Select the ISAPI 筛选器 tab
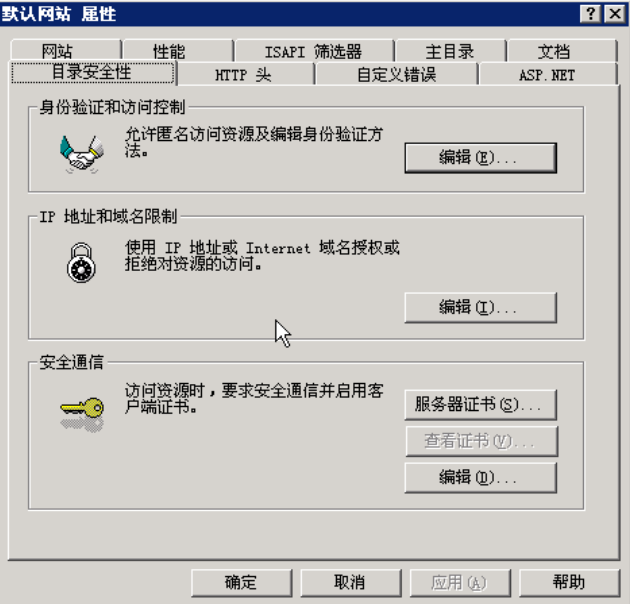Screen dimensions: 630x604 (315, 51)
